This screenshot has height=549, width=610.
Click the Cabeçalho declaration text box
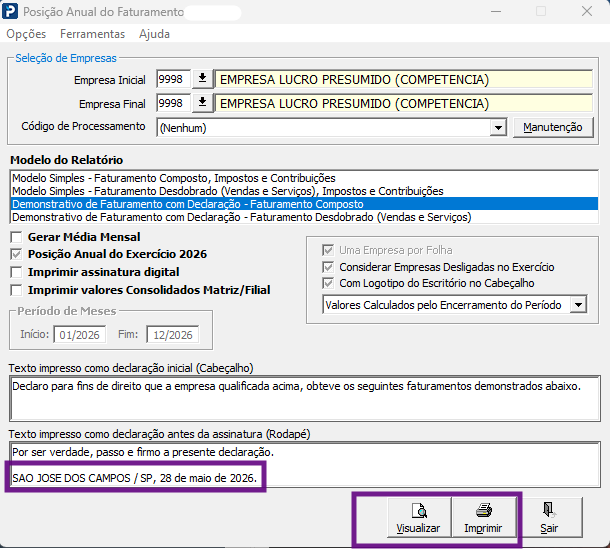click(305, 398)
